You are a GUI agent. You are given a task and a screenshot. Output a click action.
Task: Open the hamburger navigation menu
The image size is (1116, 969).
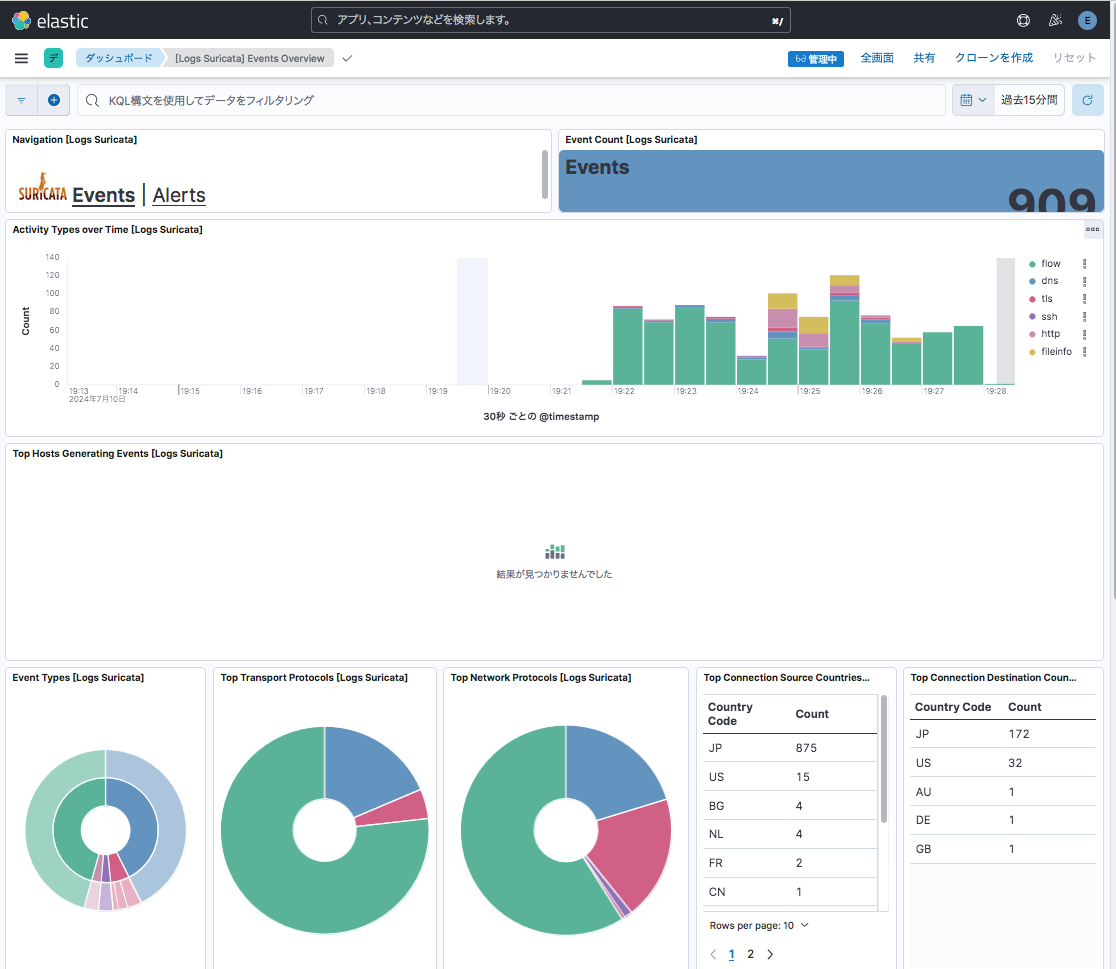(x=21, y=58)
